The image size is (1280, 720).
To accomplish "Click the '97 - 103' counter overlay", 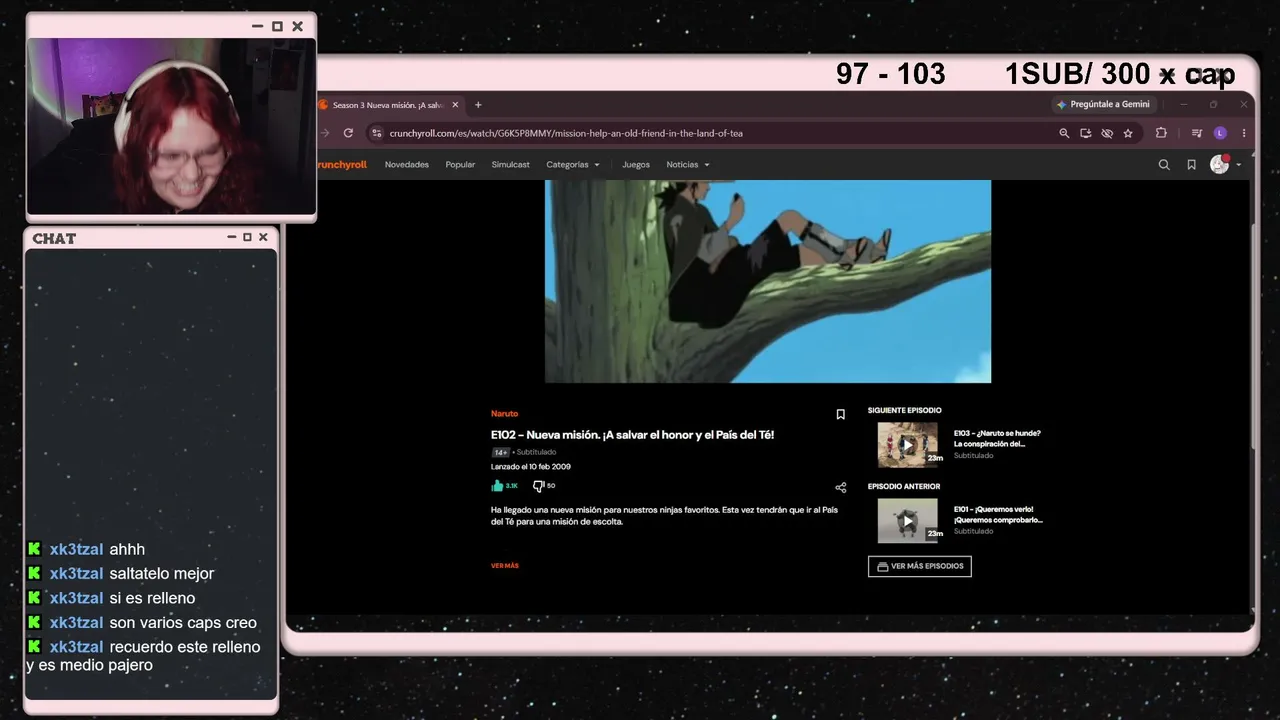I will click(x=891, y=74).
